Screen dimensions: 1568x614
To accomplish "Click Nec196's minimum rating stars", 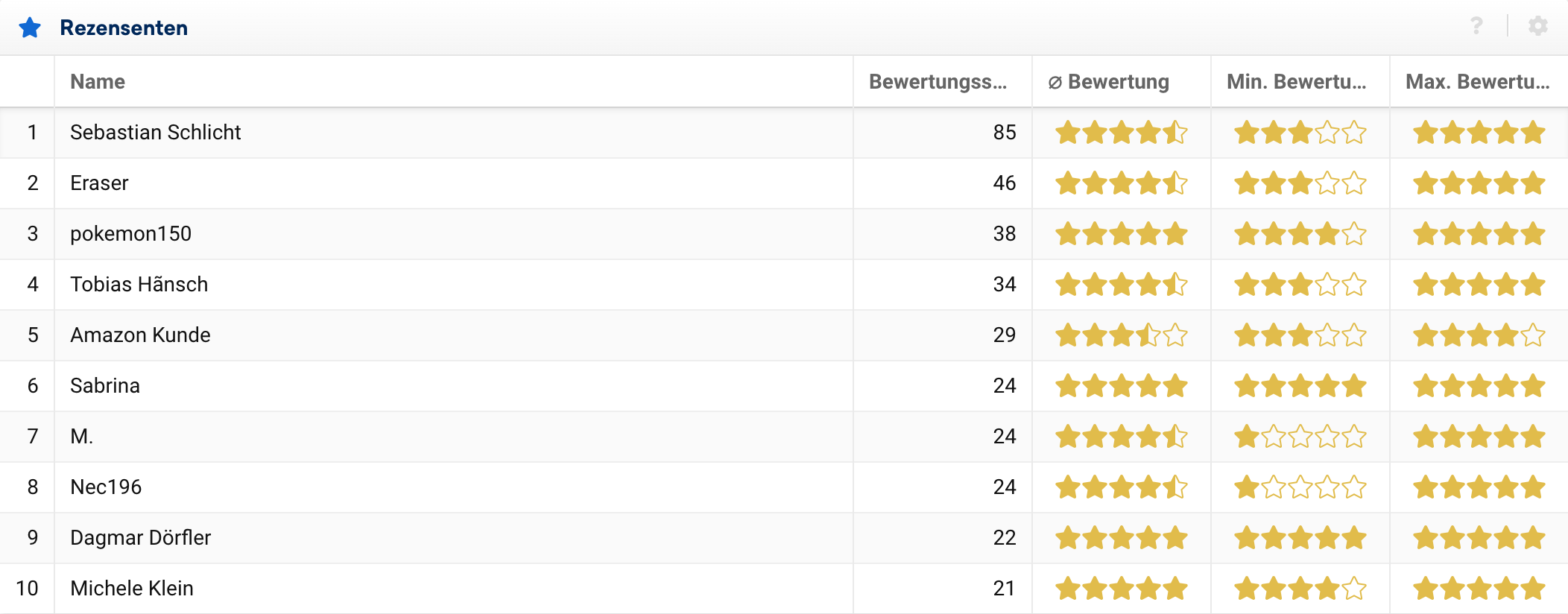I will 1300,487.
